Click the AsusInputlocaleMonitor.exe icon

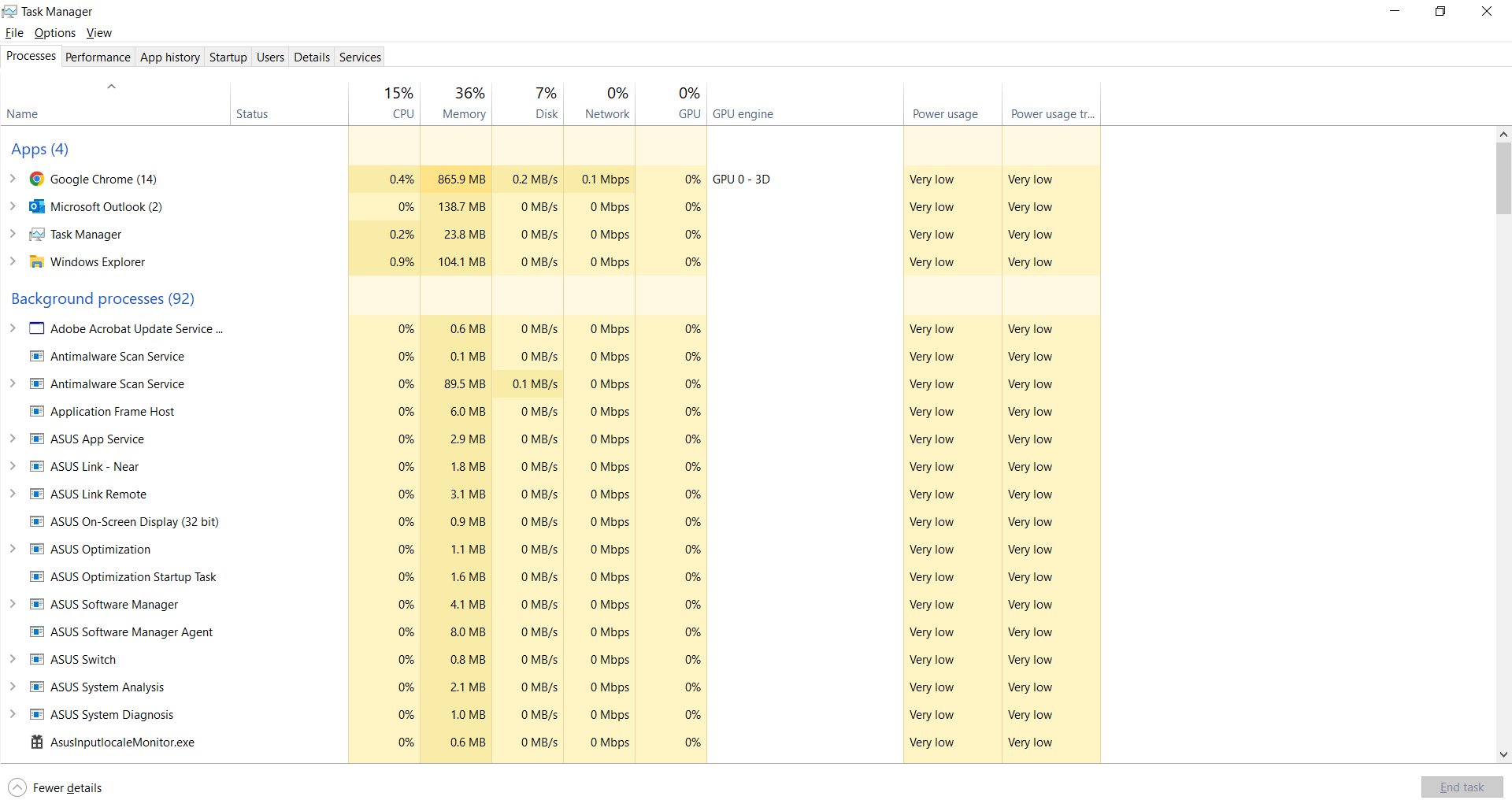click(x=36, y=742)
